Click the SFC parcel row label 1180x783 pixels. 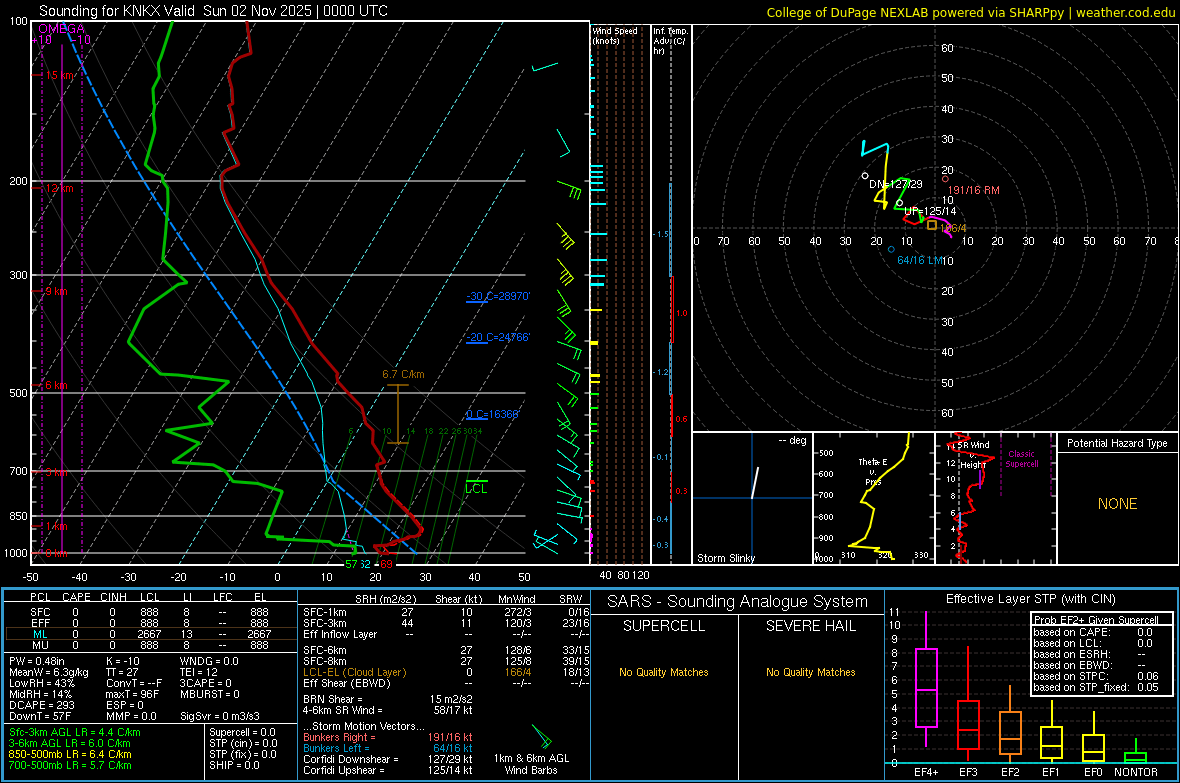tap(40, 612)
